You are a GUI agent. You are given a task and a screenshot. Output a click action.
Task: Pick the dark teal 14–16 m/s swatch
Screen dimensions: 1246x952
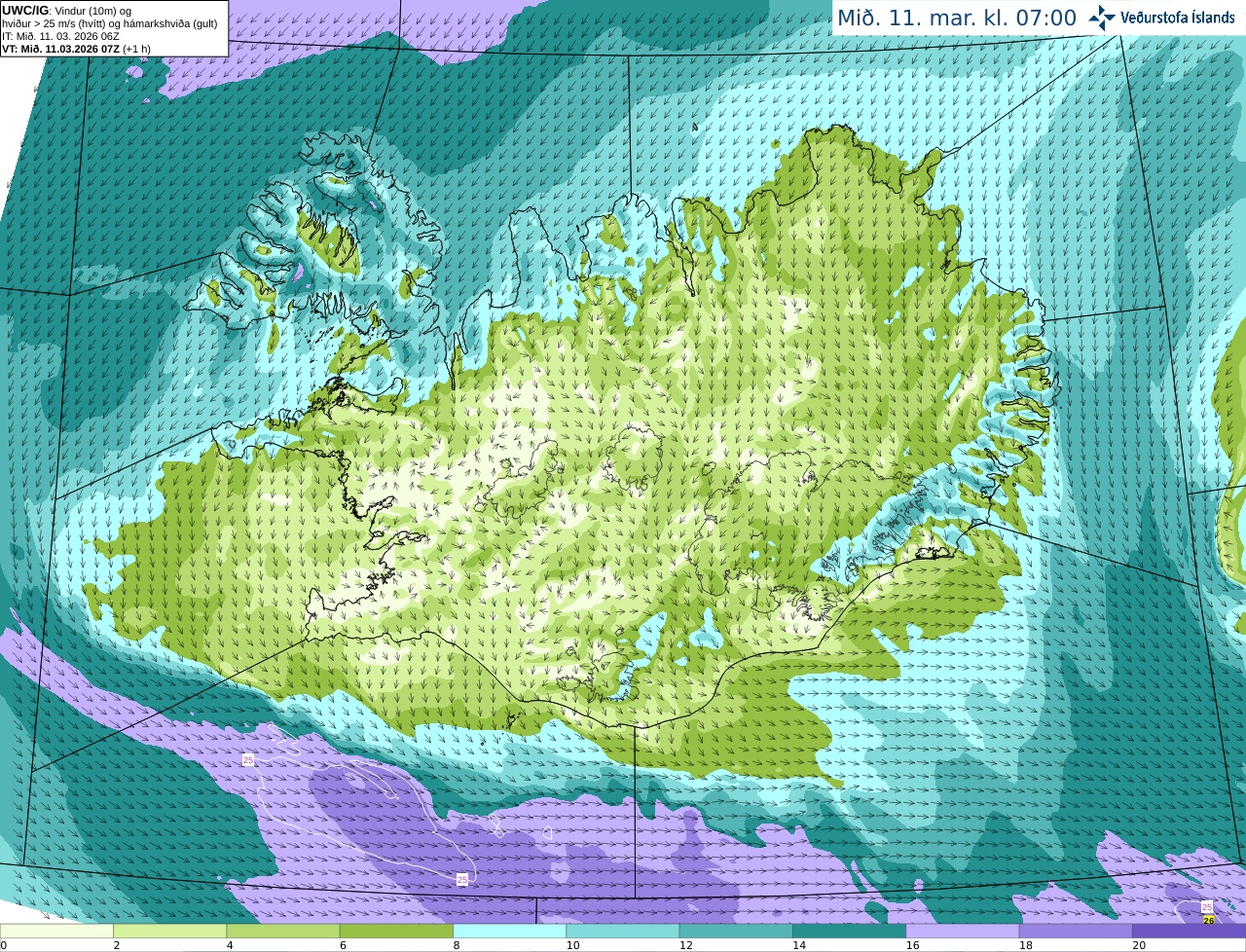tap(849, 932)
